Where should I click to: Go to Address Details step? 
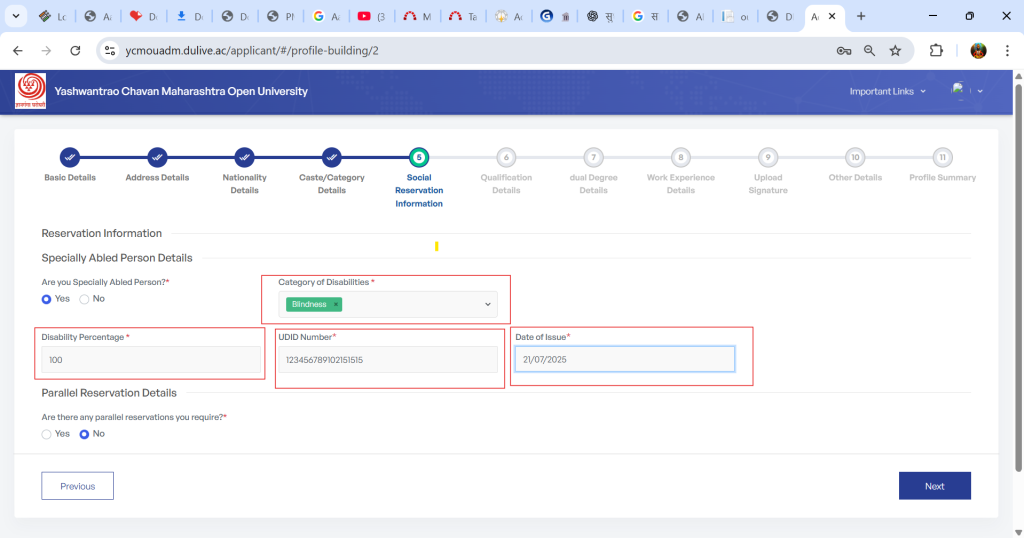157,157
